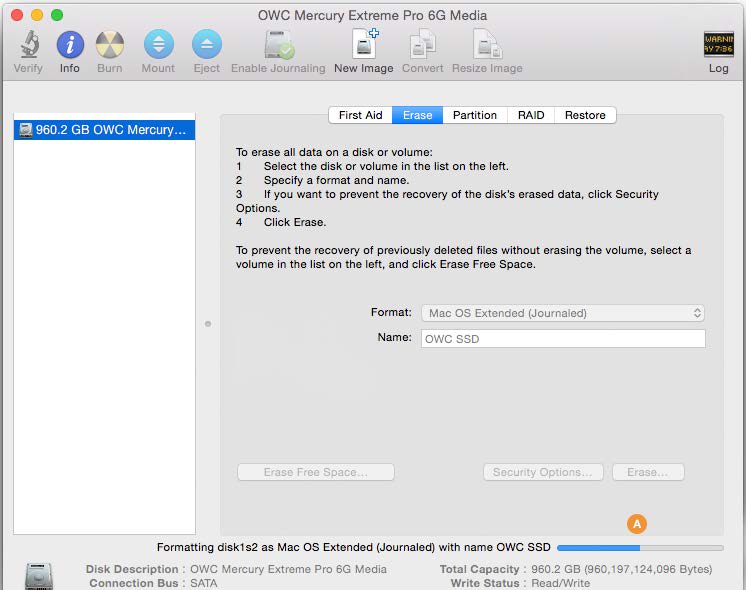Viewport: 746px width, 590px height.
Task: Click the Erase Free Space button
Action: [316, 472]
